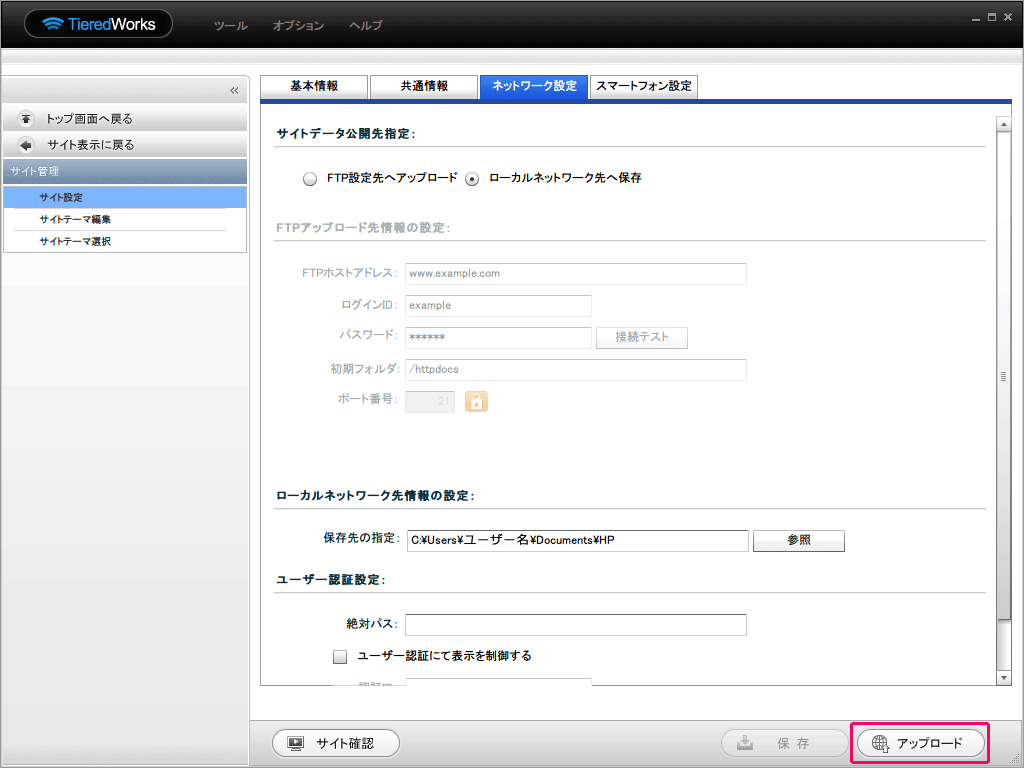Click the TieredWorks logo

click(98, 24)
